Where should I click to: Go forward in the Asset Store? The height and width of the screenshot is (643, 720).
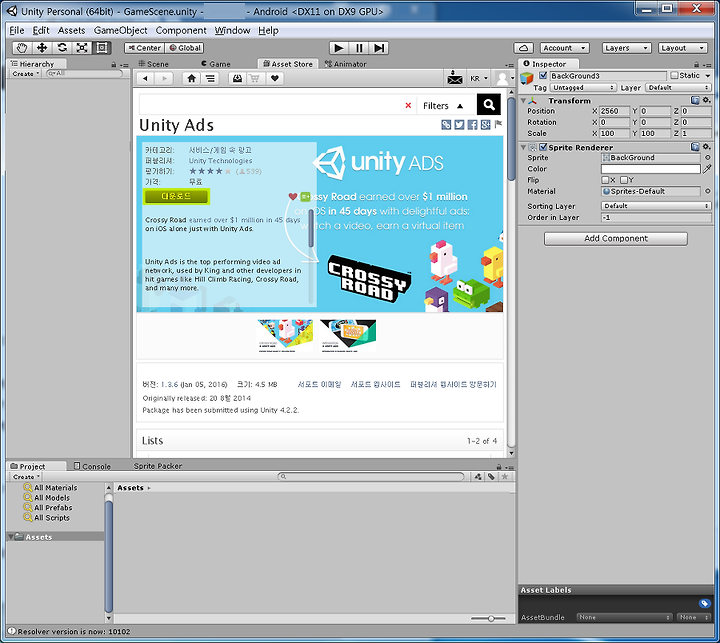coord(164,79)
